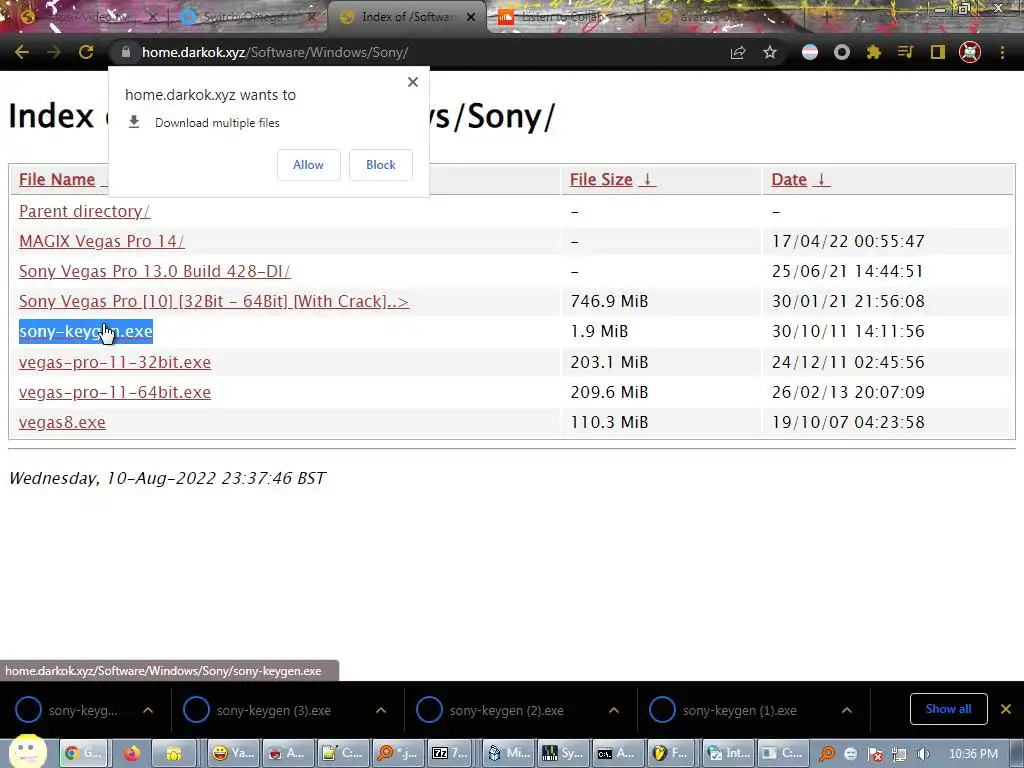
Task: Expand options for sony-keygen (1).exe download
Action: (x=846, y=710)
